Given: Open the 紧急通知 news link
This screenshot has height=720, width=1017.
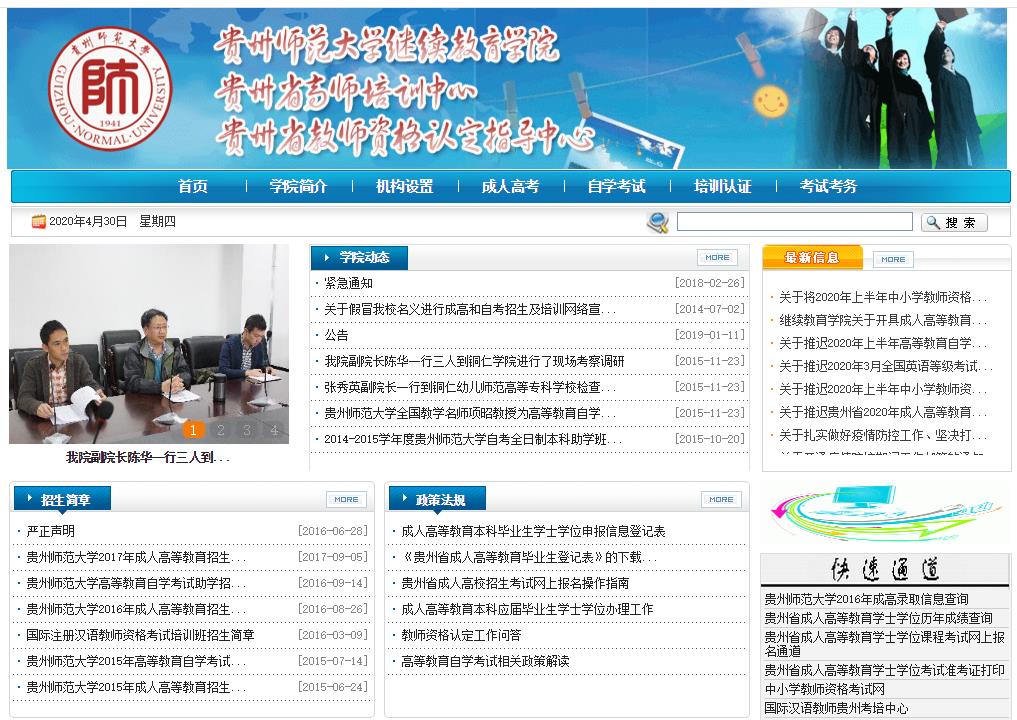Looking at the screenshot, I should click(x=348, y=283).
